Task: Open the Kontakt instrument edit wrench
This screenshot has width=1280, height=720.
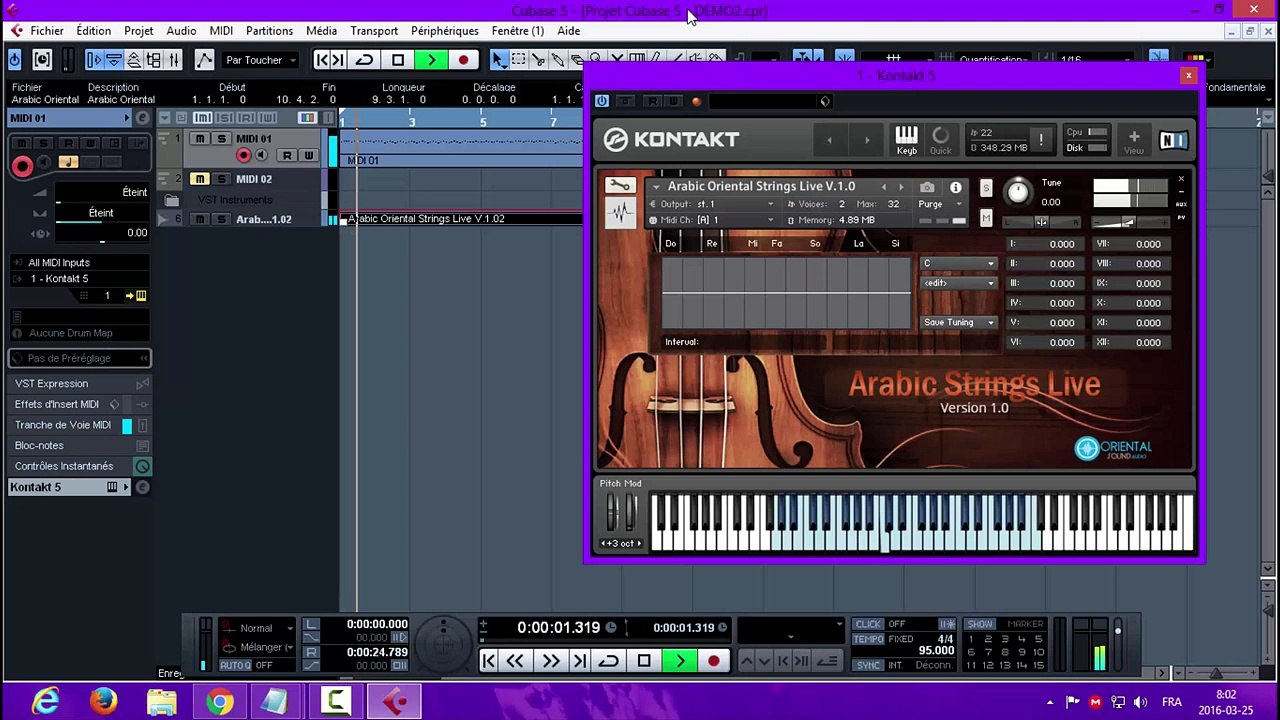Action: pyautogui.click(x=620, y=186)
